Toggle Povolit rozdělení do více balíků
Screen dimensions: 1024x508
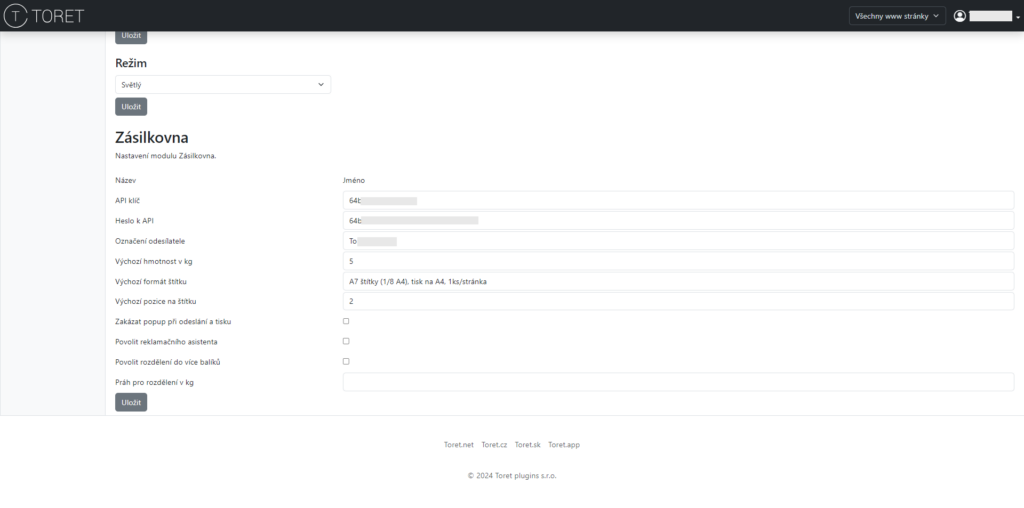[x=346, y=361]
